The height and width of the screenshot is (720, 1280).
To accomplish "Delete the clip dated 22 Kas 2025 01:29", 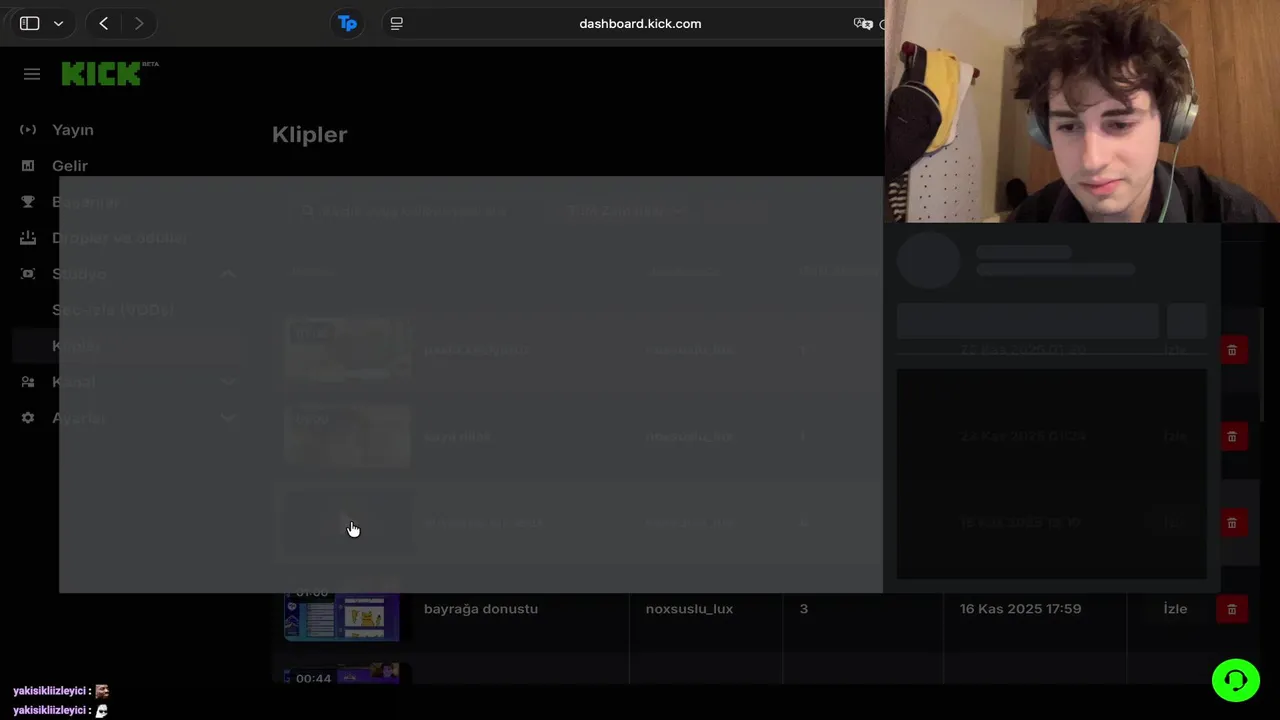I will [1232, 350].
